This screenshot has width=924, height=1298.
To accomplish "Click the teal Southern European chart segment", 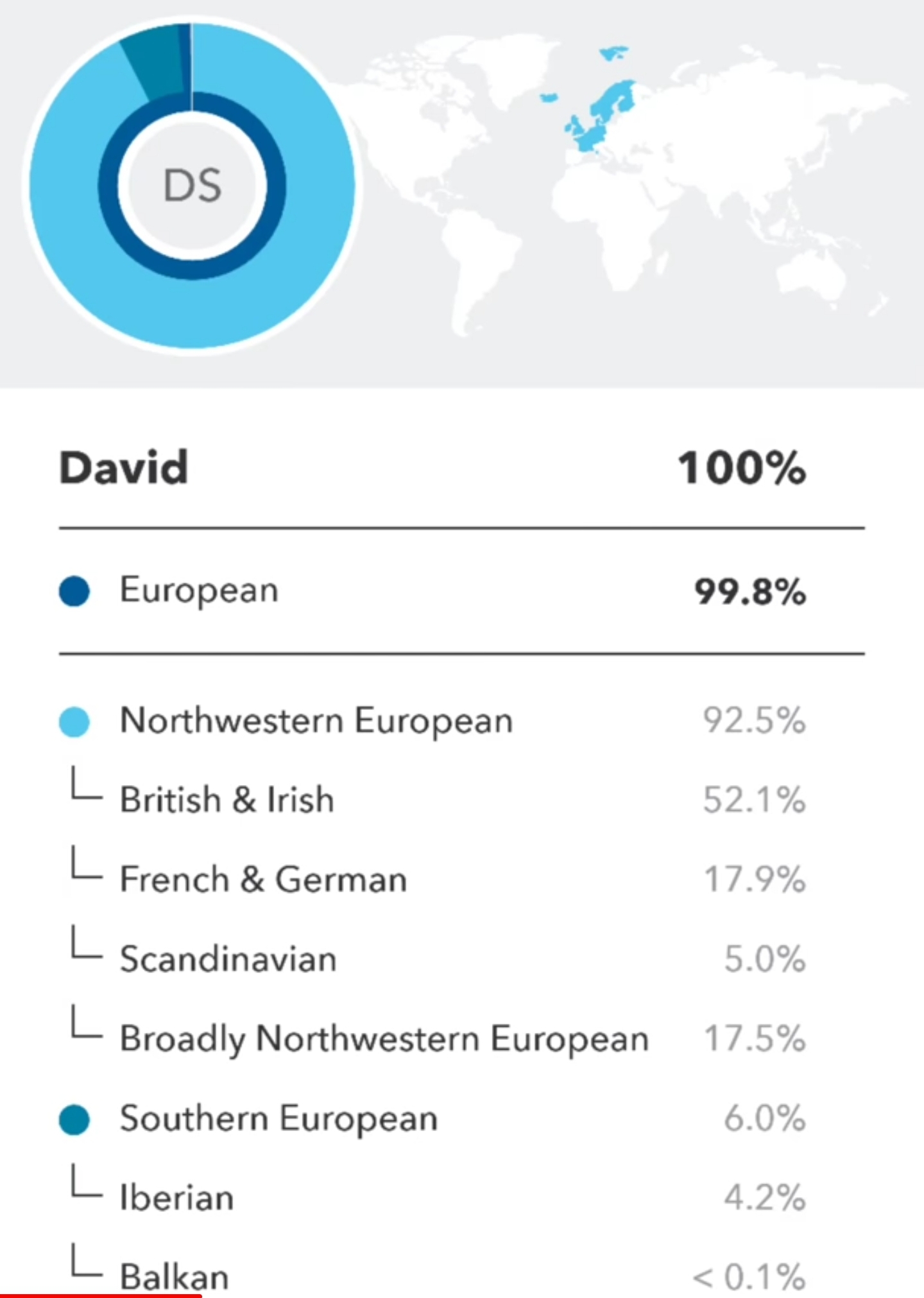I will [x=154, y=61].
